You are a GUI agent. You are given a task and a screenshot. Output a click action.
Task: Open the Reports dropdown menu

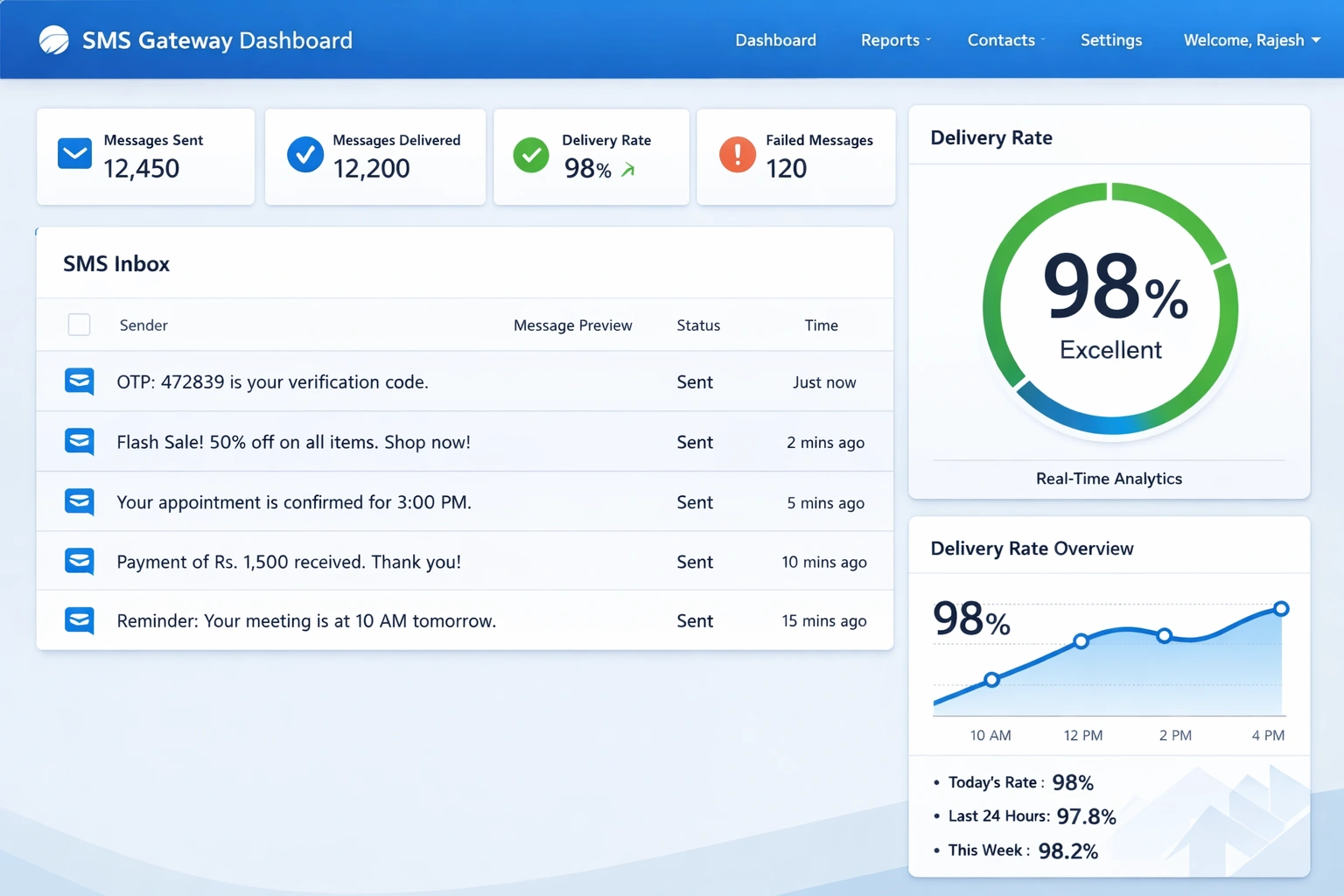pyautogui.click(x=890, y=39)
